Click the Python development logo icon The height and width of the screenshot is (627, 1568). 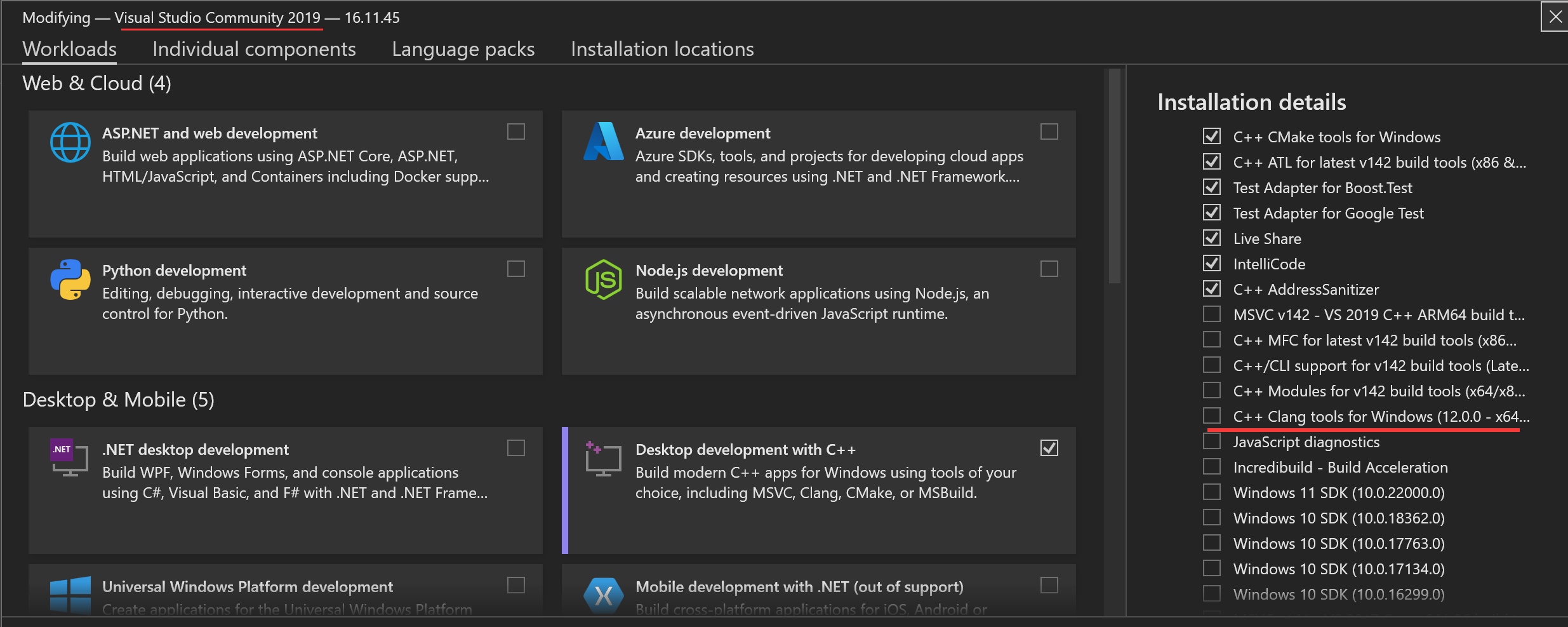70,280
